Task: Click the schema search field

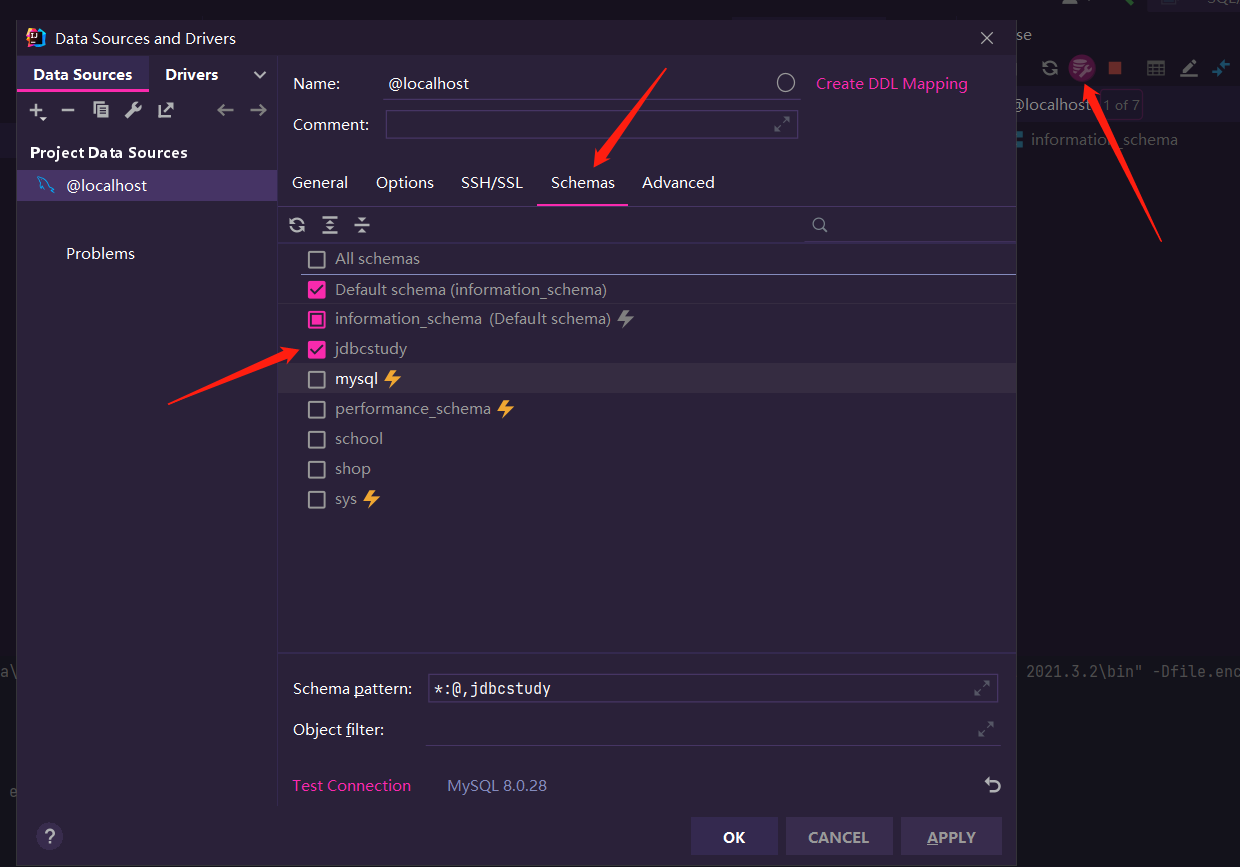Action: tap(910, 225)
